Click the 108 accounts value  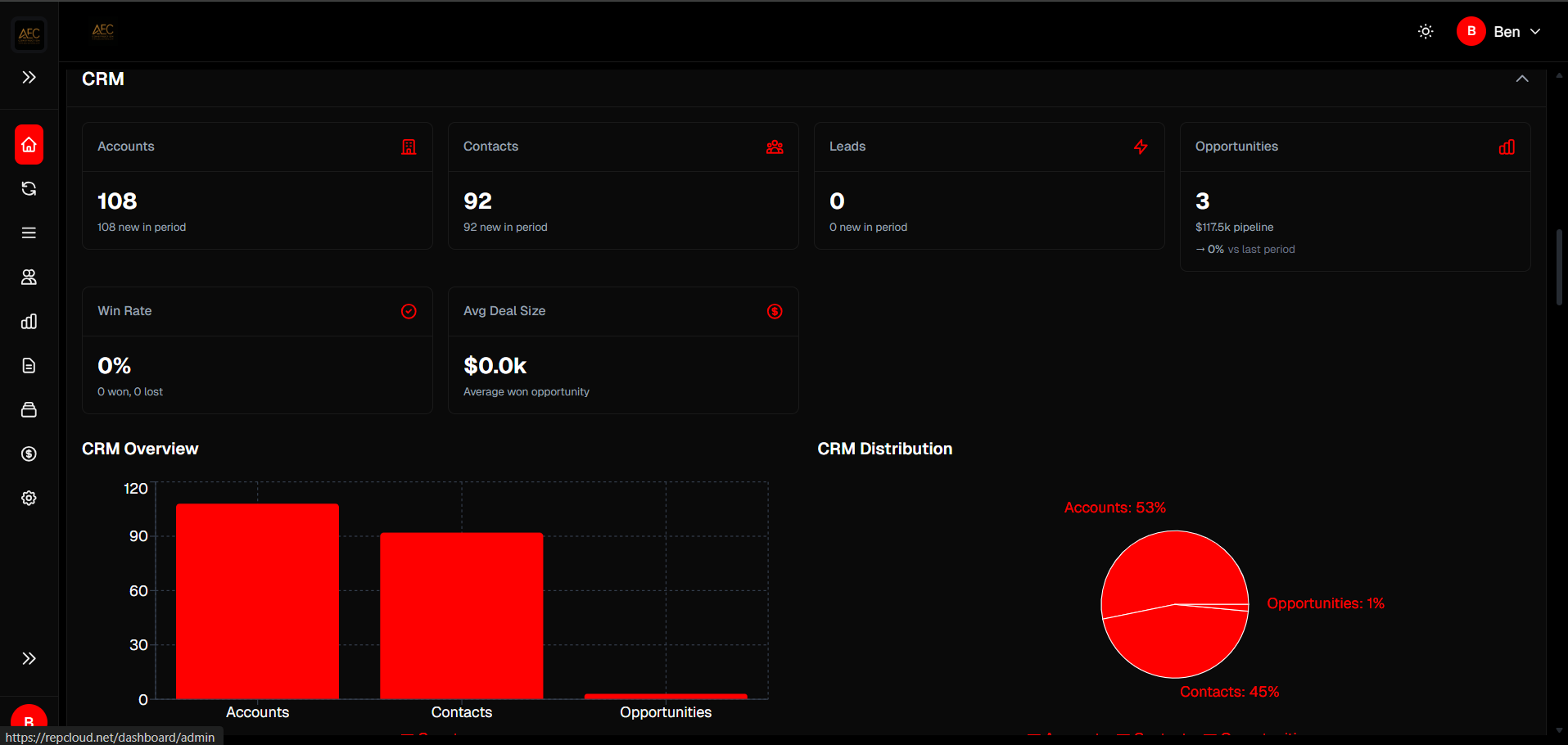pos(117,201)
